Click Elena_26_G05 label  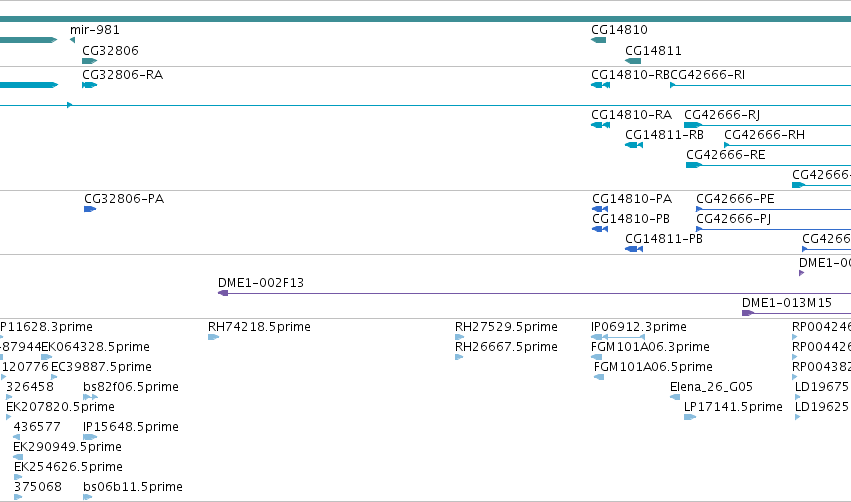pyautogui.click(x=712, y=387)
